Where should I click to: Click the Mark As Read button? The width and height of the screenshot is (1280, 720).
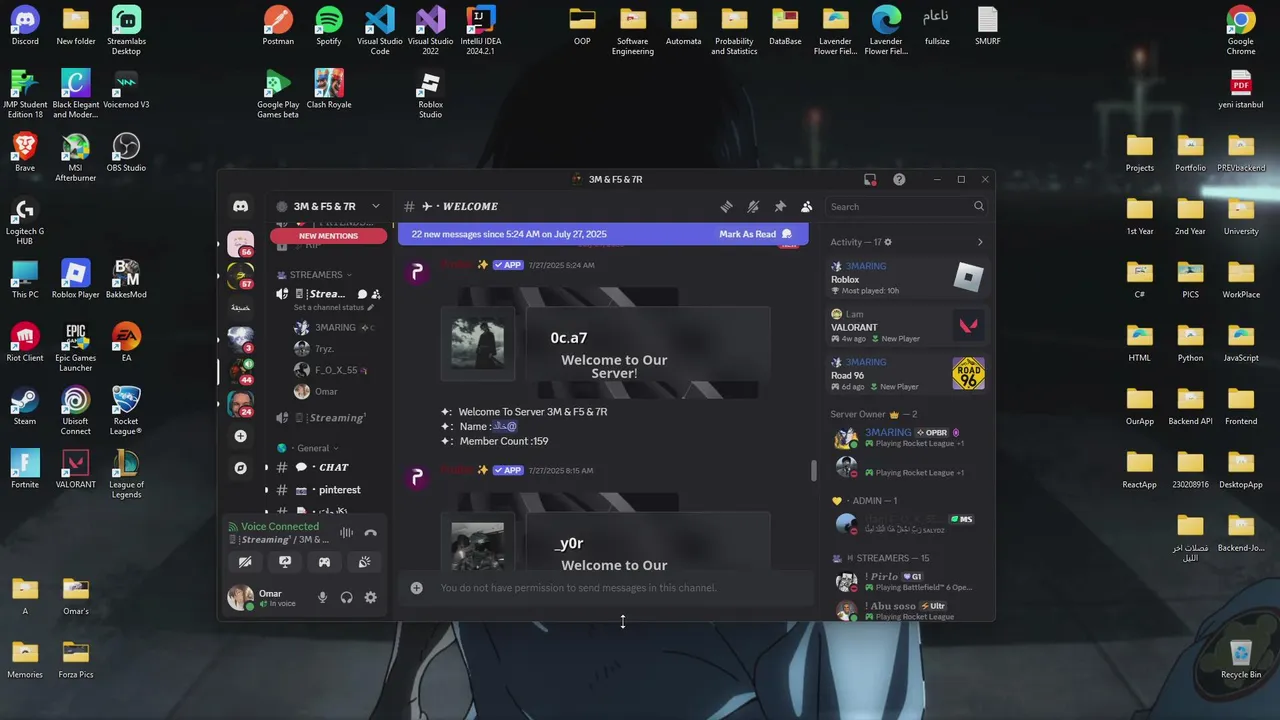point(754,234)
